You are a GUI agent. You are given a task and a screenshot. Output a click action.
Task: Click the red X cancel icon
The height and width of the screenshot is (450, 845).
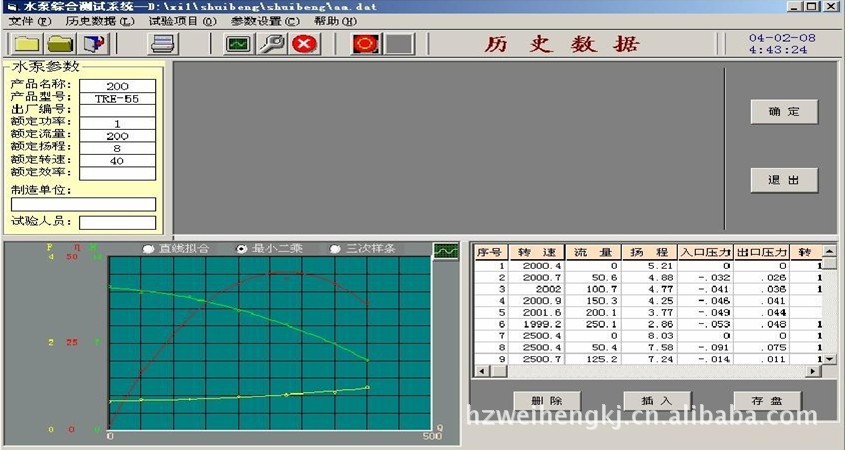[x=304, y=44]
